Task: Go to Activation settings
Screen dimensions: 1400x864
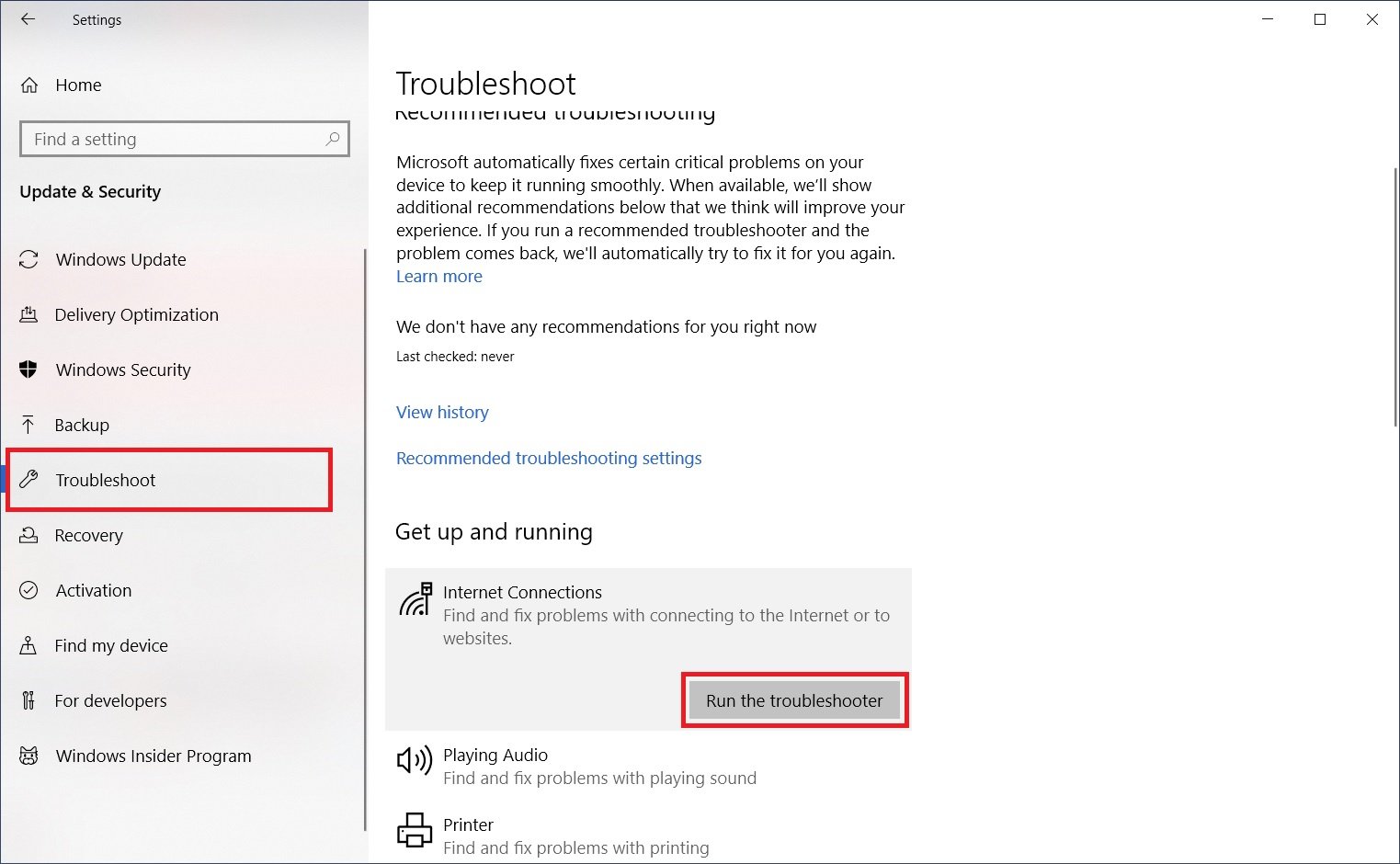Action: point(94,590)
